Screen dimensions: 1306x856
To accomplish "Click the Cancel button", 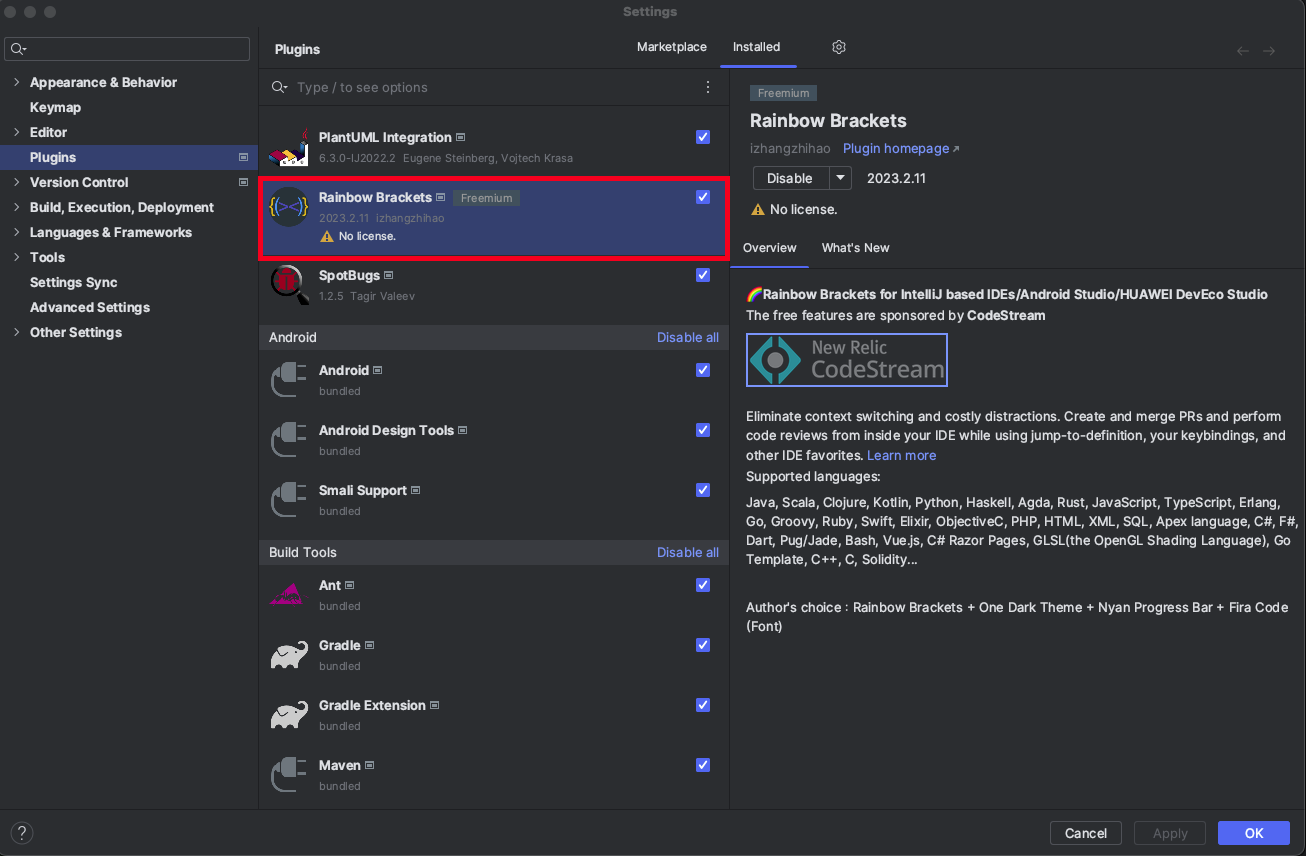I will tap(1086, 833).
